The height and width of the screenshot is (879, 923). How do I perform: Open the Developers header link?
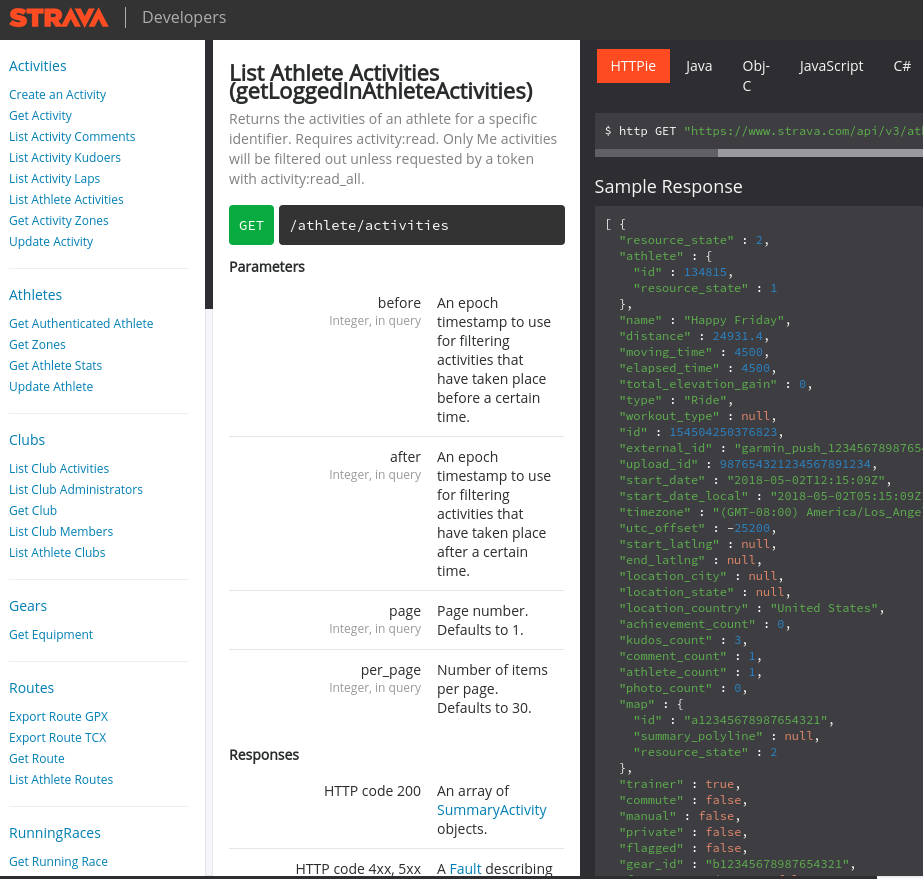(x=184, y=18)
